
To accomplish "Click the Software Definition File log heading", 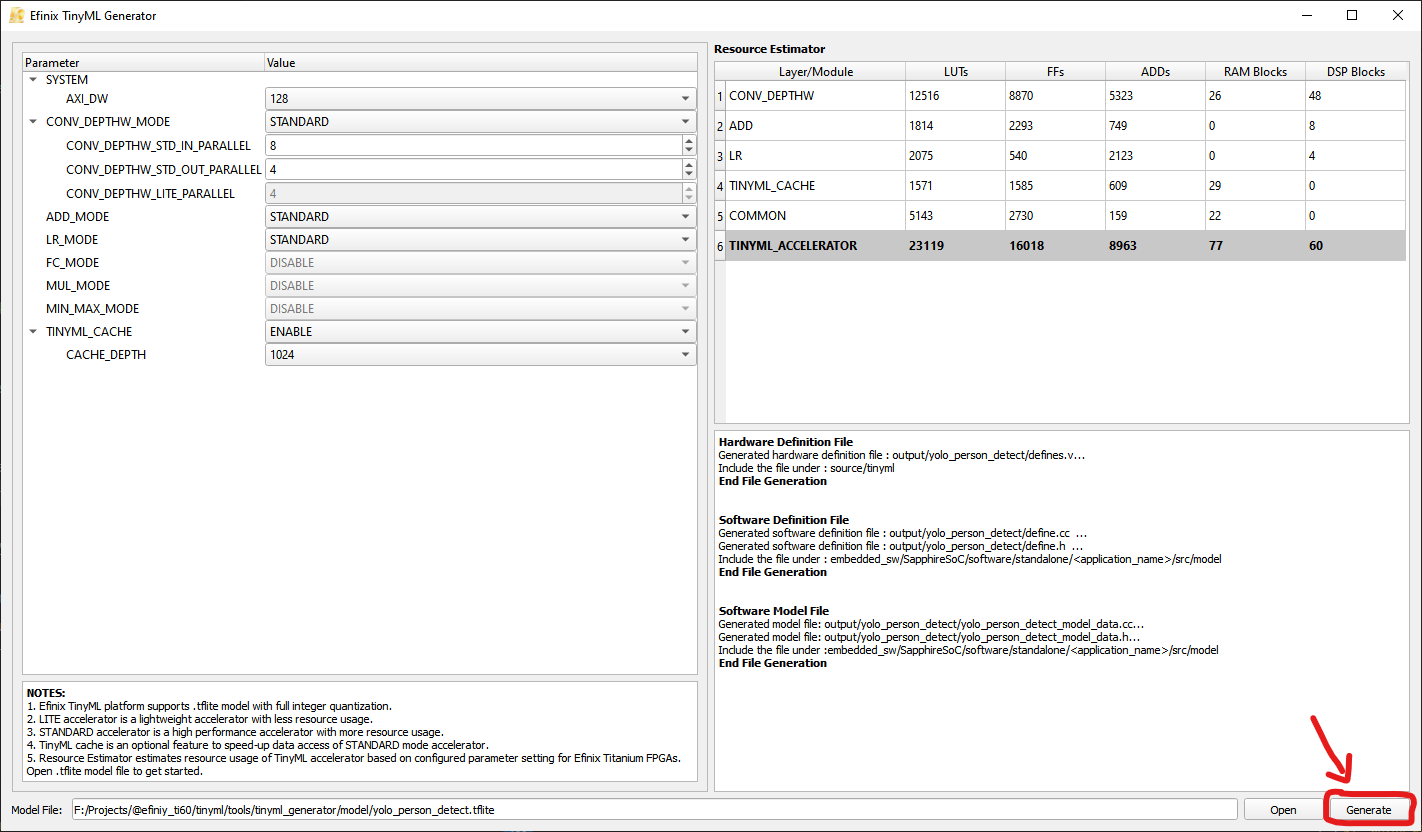I will coord(784,520).
